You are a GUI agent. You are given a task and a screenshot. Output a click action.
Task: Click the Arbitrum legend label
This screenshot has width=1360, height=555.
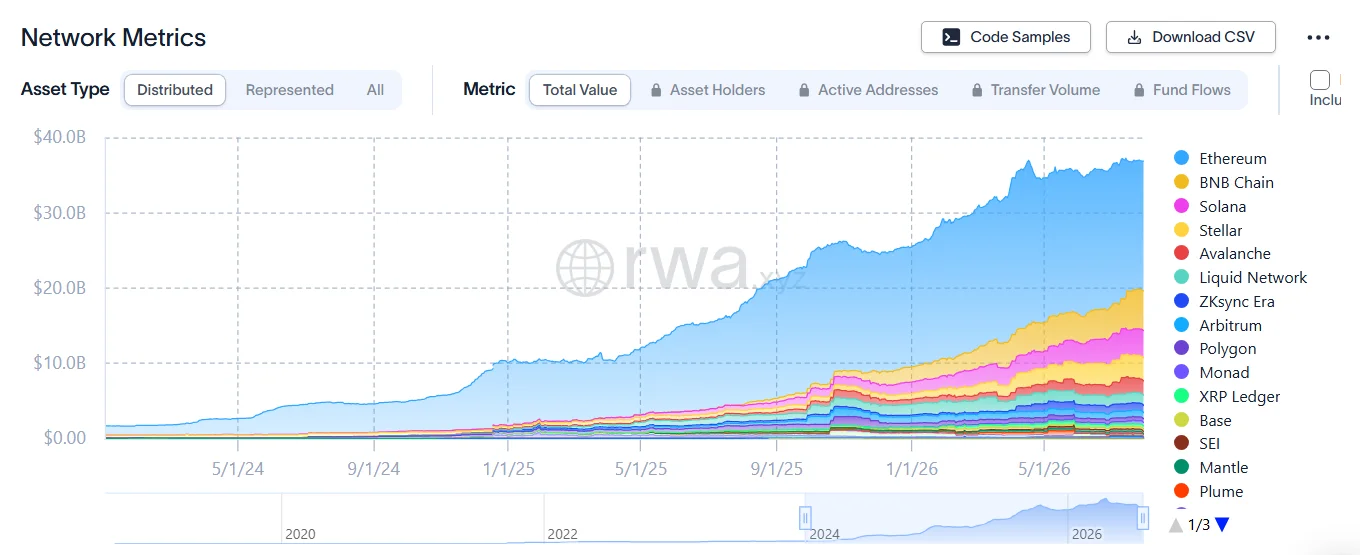[1231, 325]
